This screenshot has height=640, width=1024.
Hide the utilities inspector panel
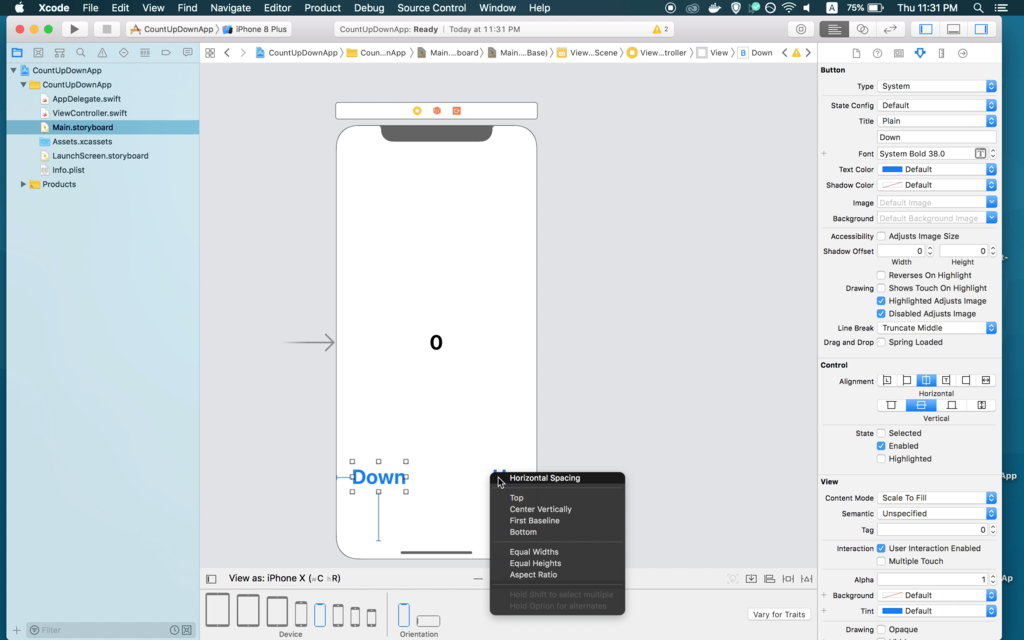click(x=981, y=29)
